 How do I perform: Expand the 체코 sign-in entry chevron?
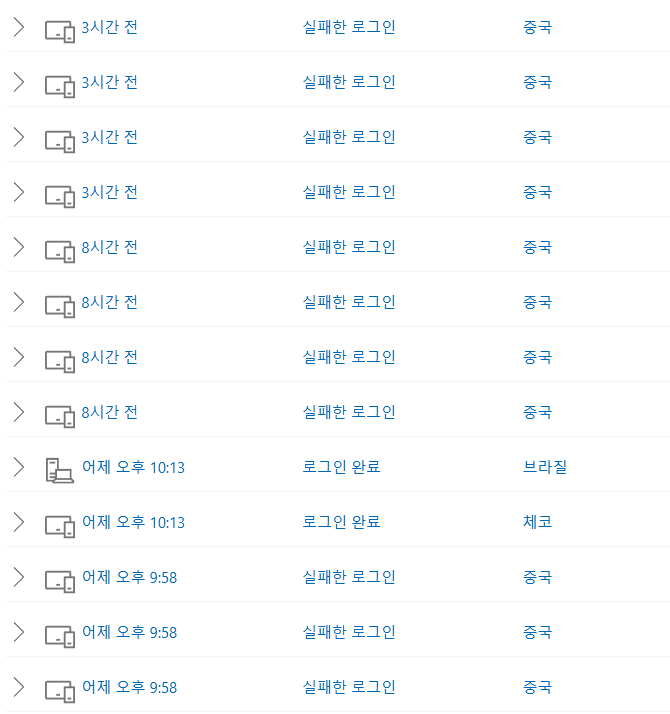(18, 522)
